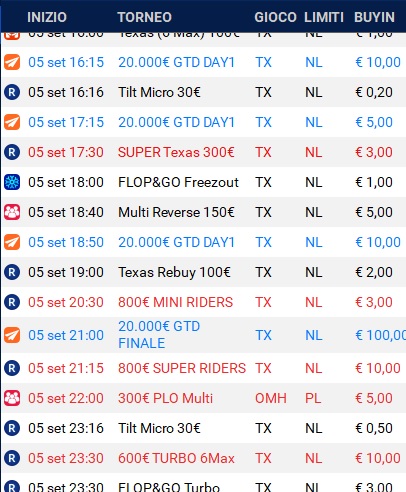
Task: Sort tournaments by TORNEO column header
Action: pos(145,17)
